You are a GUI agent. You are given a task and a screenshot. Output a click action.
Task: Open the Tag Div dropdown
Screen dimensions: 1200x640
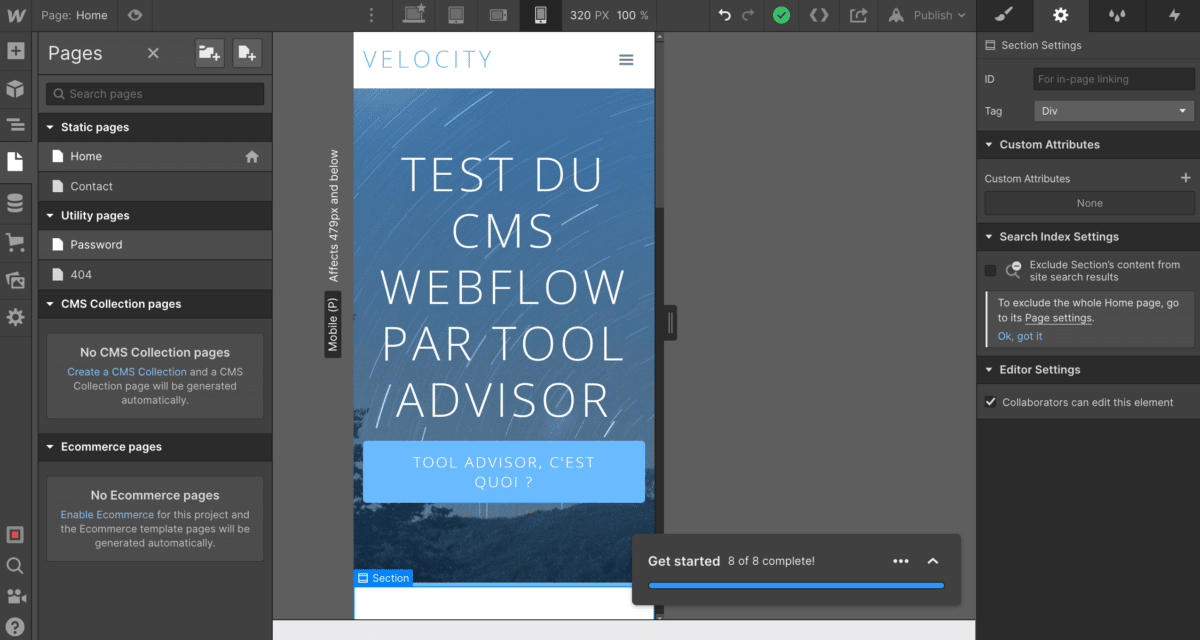(1113, 111)
